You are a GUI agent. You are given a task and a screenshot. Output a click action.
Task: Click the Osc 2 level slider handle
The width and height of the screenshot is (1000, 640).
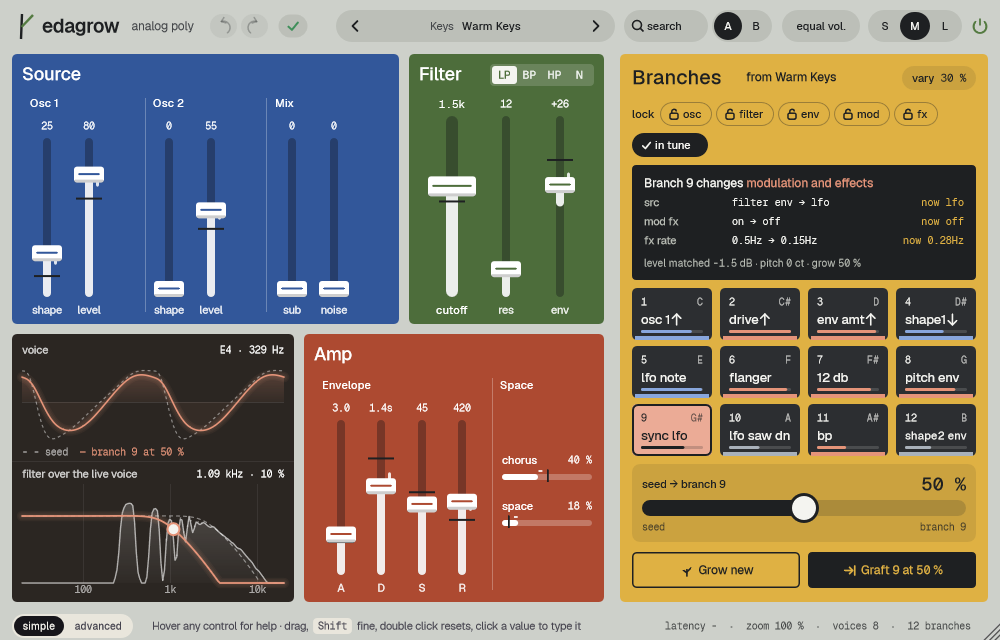pos(210,210)
